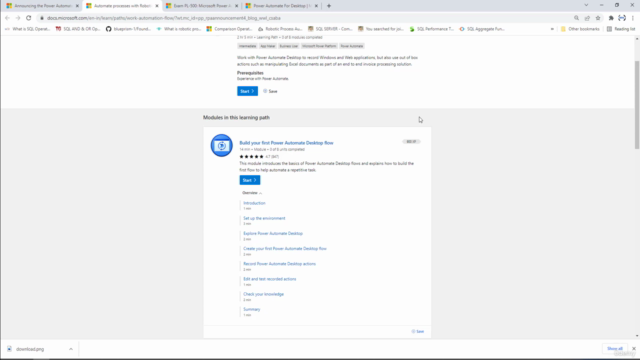Image resolution: width=640 pixels, height=360 pixels.
Task: Open the tab search dropdown arrow
Action: (586, 5)
